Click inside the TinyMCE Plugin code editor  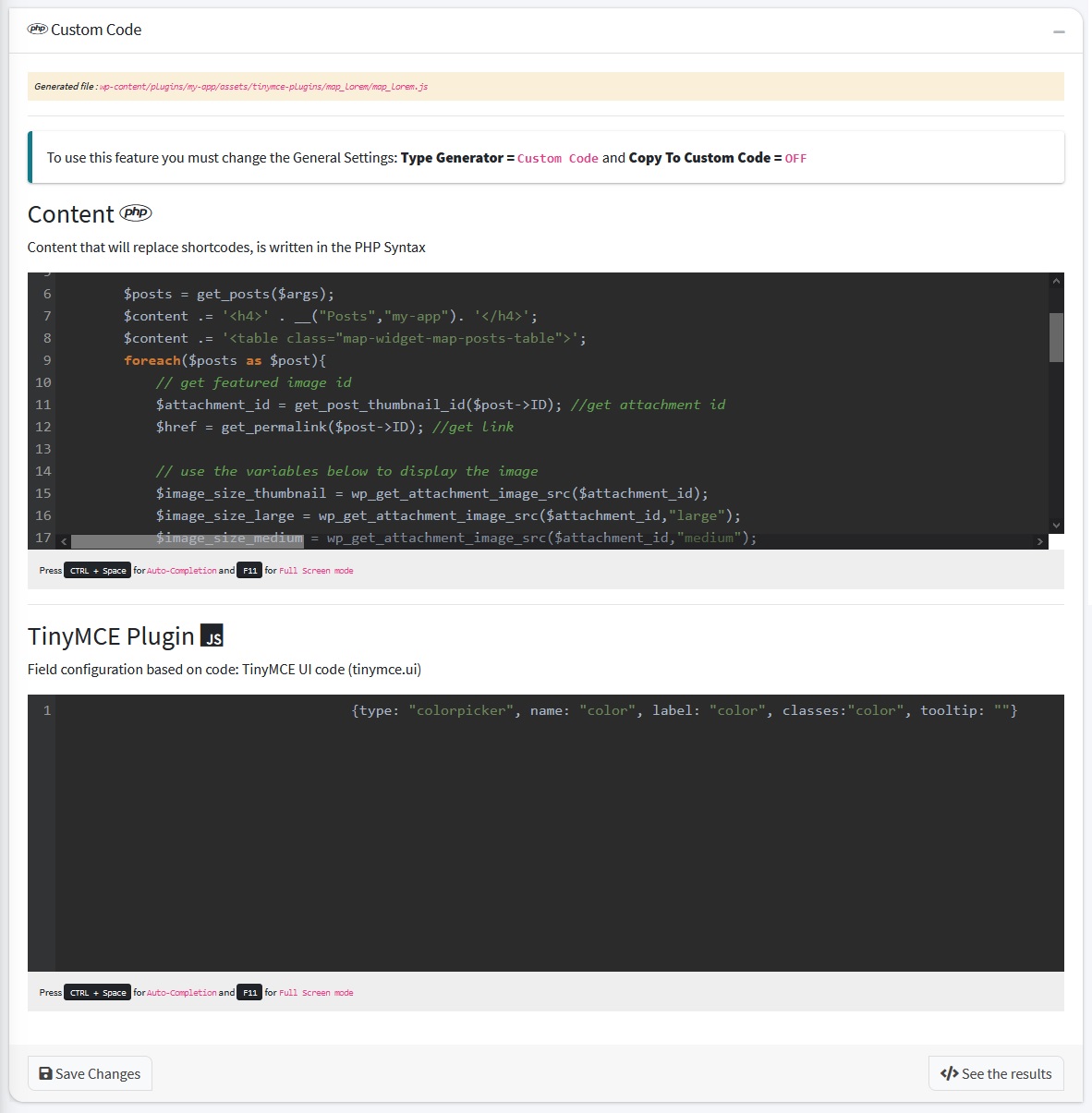click(x=554, y=831)
